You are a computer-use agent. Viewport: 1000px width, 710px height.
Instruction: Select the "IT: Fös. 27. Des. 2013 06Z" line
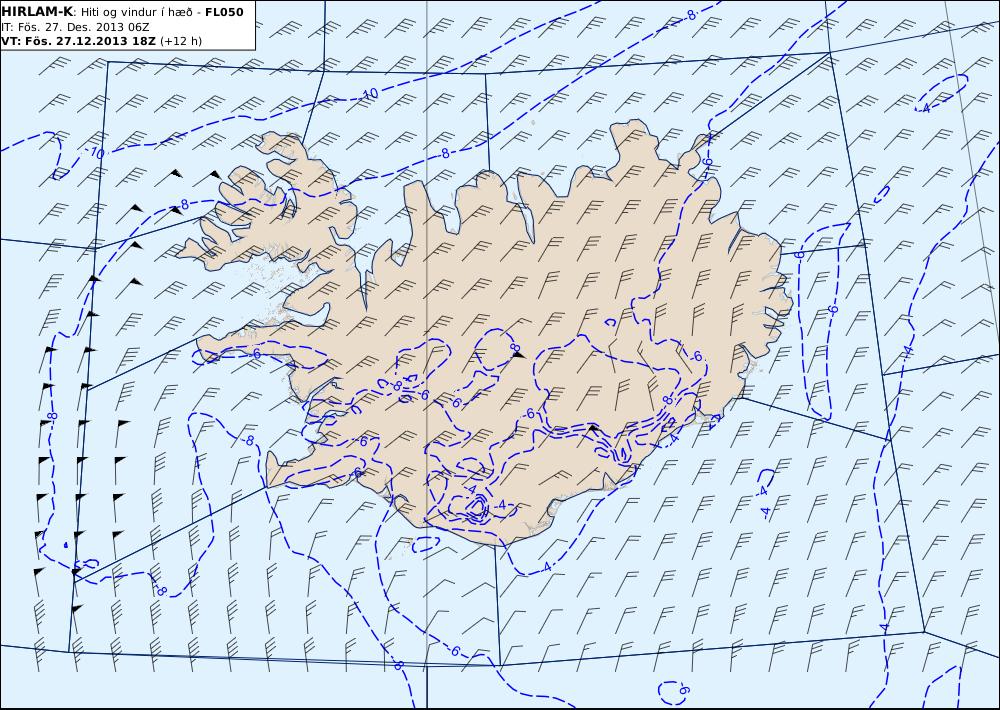[76, 27]
